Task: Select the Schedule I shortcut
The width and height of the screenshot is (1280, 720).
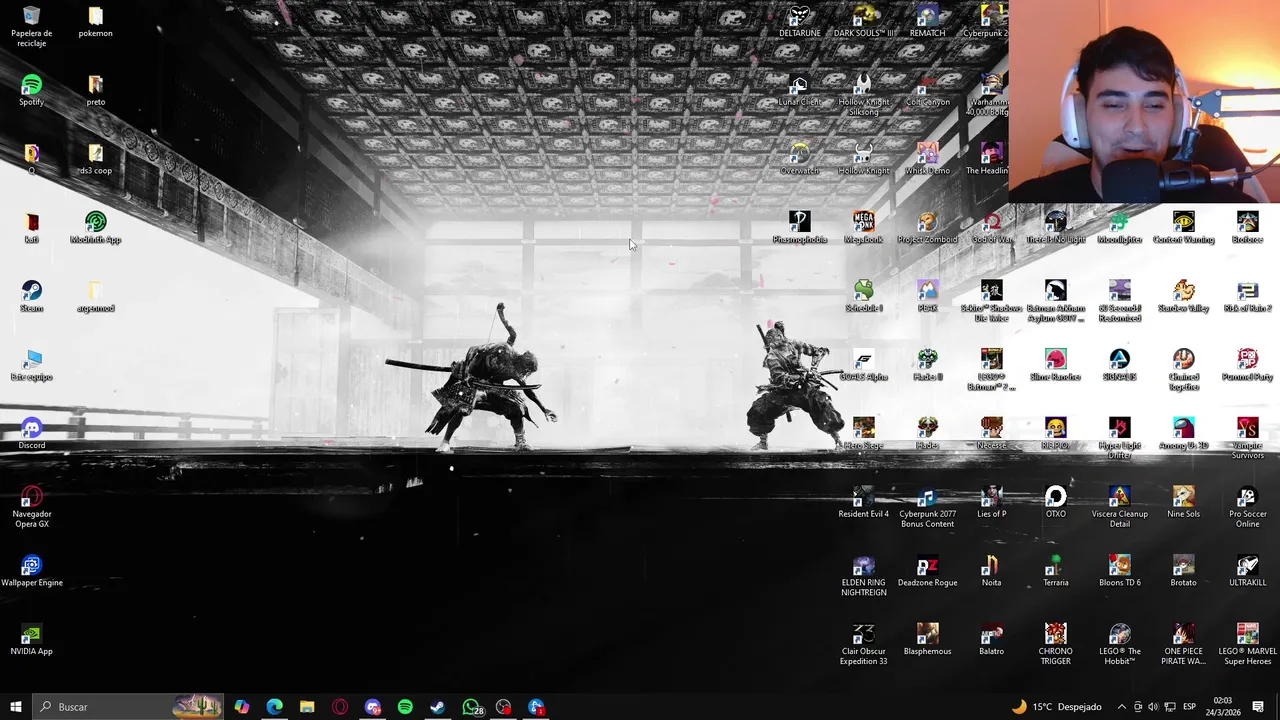Action: click(863, 296)
